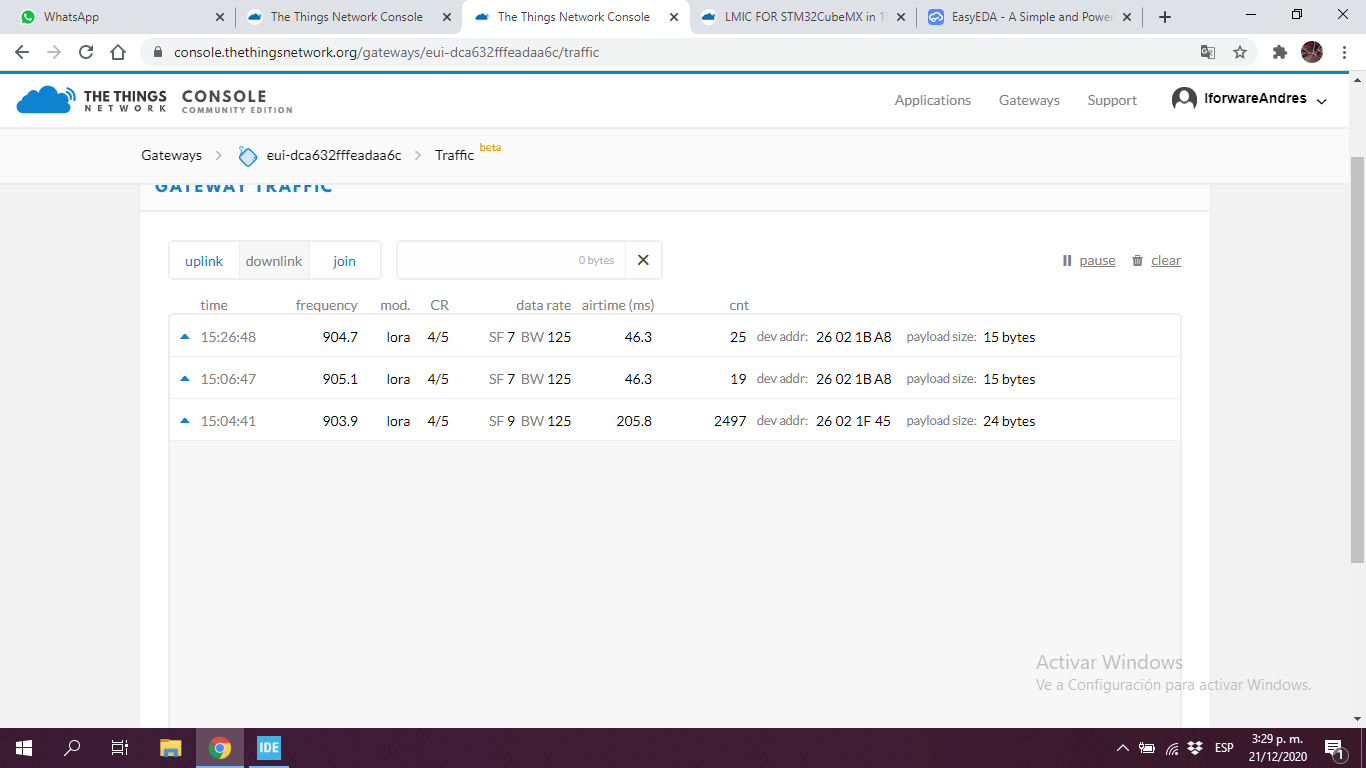Expand the 15:06:47 traffic row
The width and height of the screenshot is (1366, 768).
pos(675,379)
